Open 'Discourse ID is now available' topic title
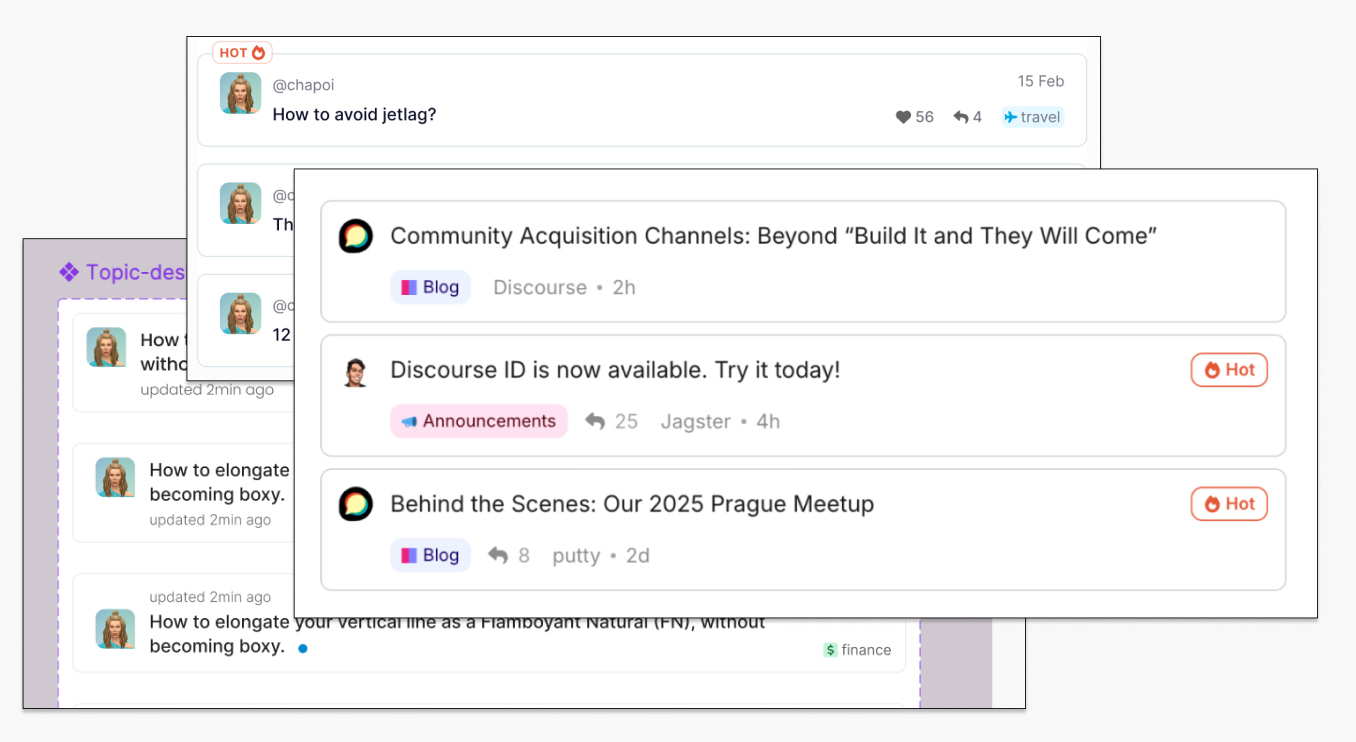 point(615,370)
